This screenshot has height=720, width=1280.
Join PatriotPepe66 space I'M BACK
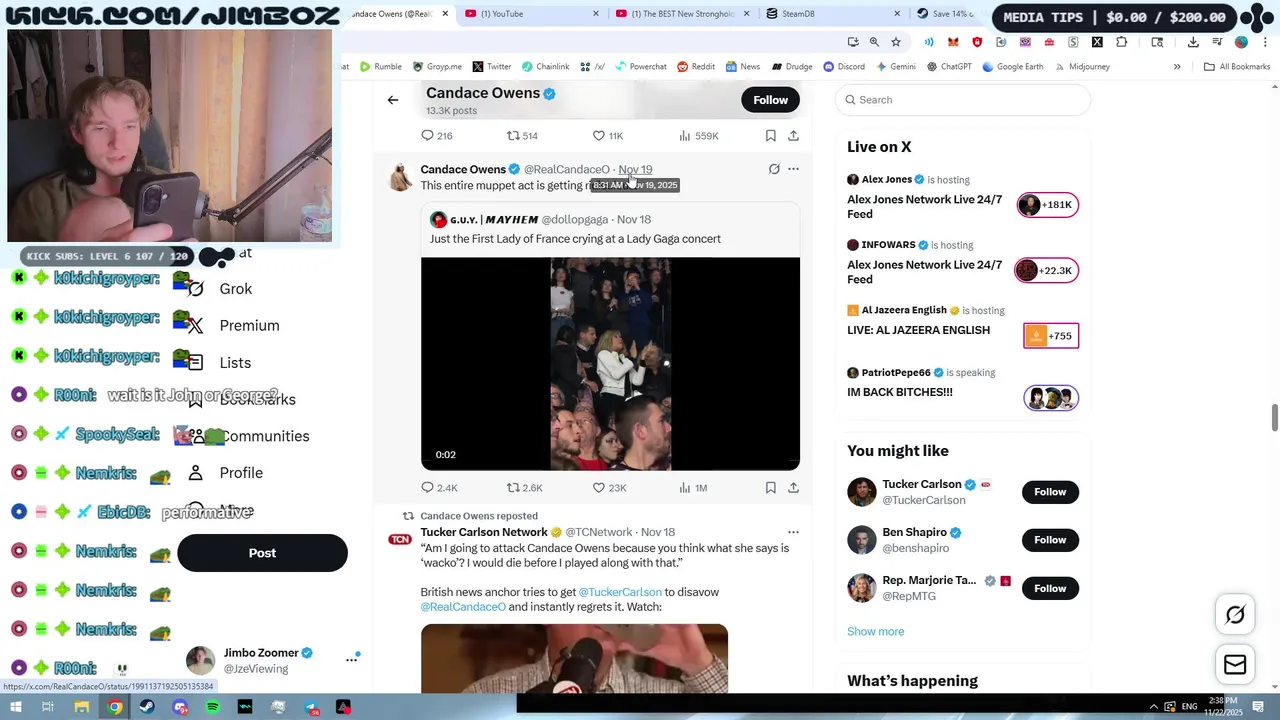pyautogui.click(x=1051, y=398)
